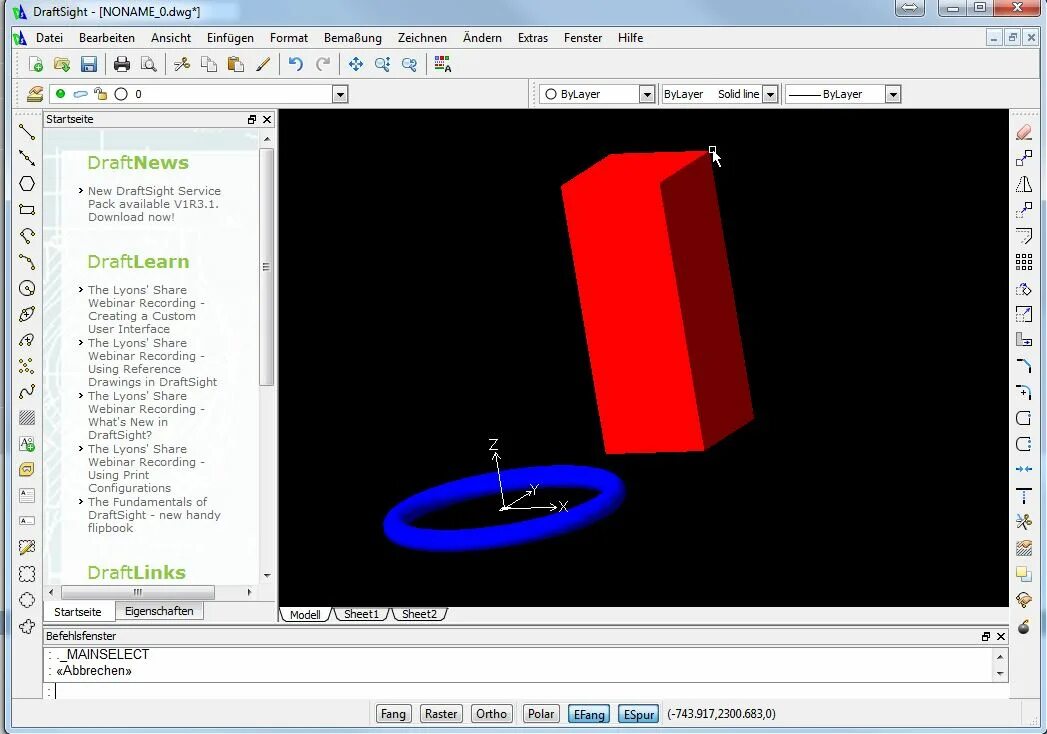Open the Zeichnen menu
The width and height of the screenshot is (1047, 734).
click(x=422, y=38)
